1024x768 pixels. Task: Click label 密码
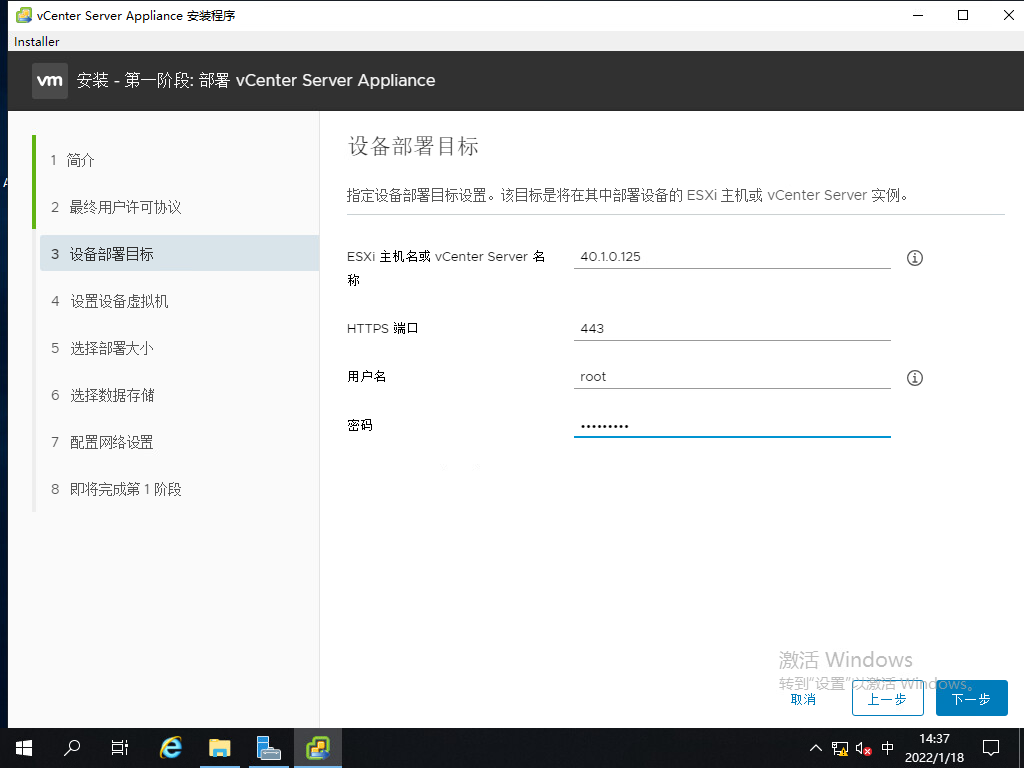[x=360, y=425]
